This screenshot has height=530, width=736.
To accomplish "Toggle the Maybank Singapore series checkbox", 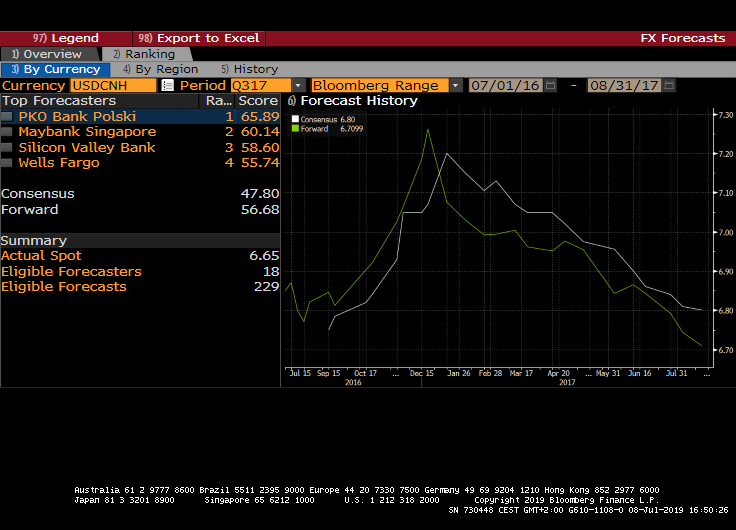I will (8, 132).
